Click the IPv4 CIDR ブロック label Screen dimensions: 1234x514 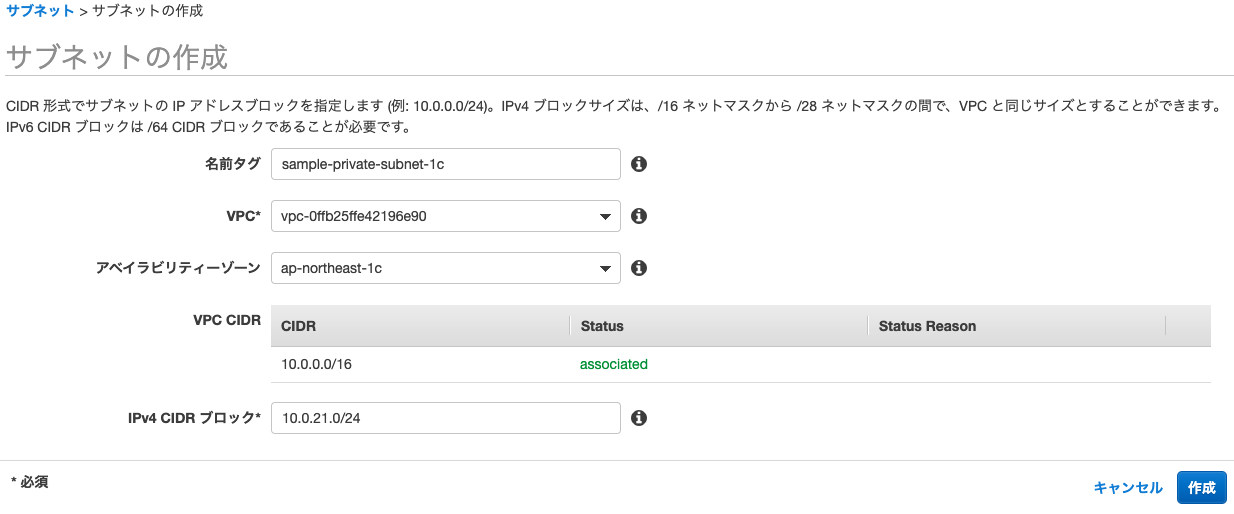194,418
